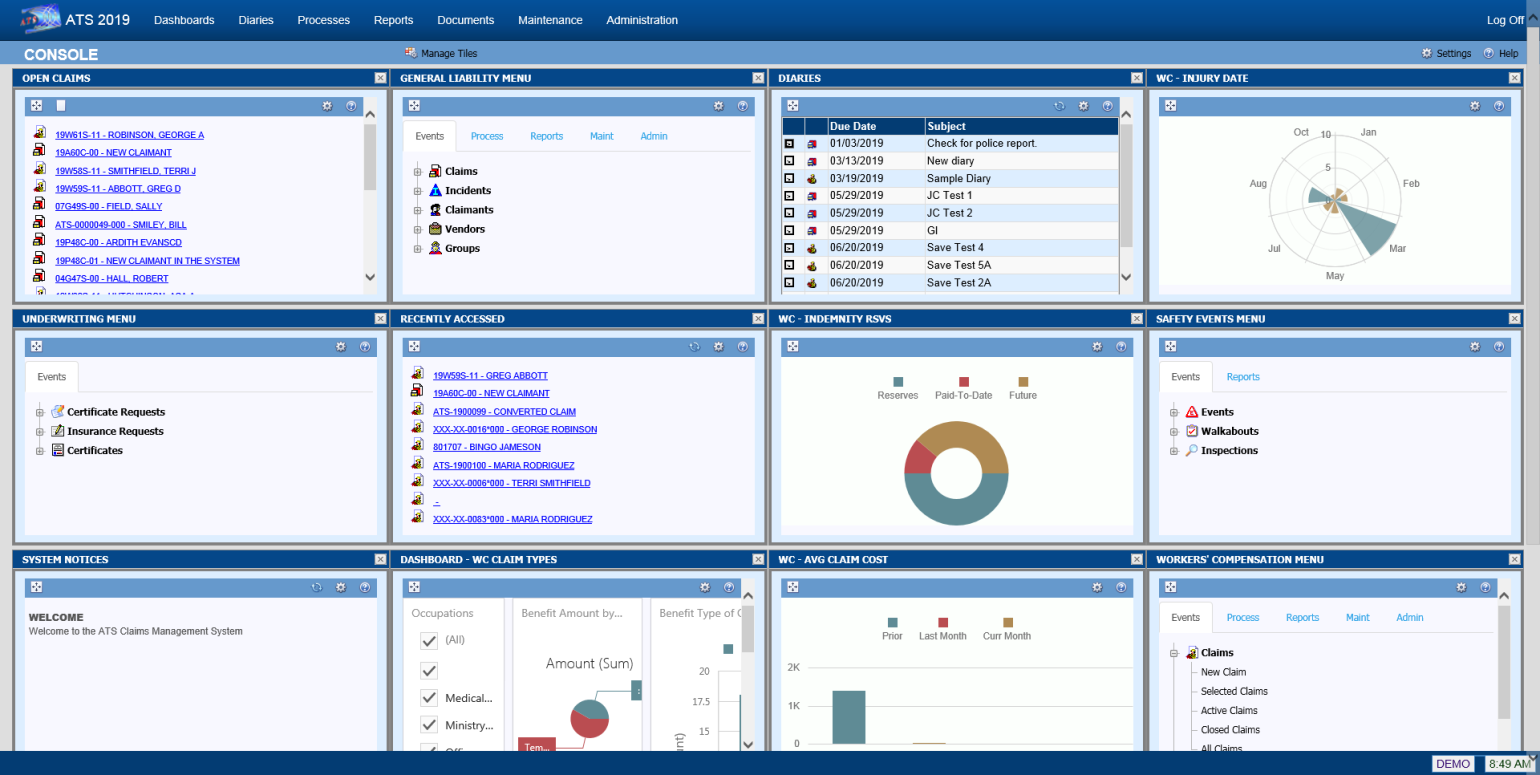Open the Reports menu in top navigation
The width and height of the screenshot is (1540, 775).
pyautogui.click(x=393, y=20)
